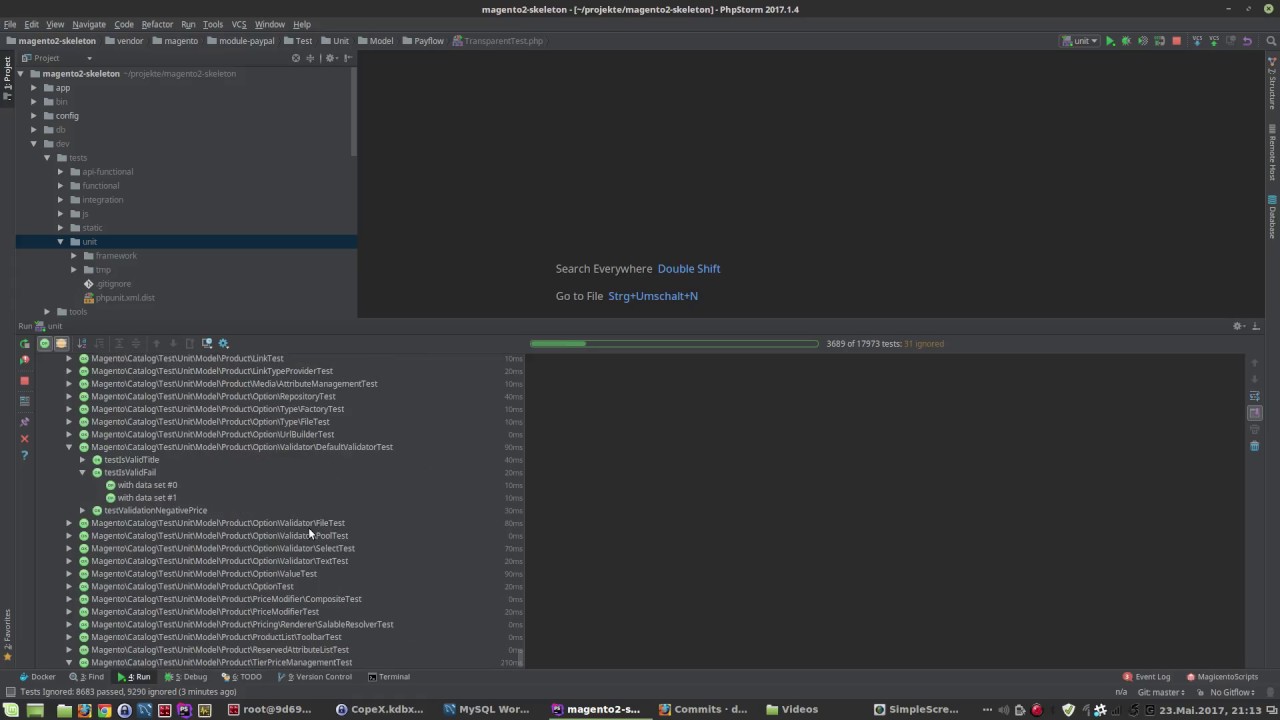This screenshot has height=720, width=1280.
Task: Close Run tab with red X icon
Action: [25, 438]
